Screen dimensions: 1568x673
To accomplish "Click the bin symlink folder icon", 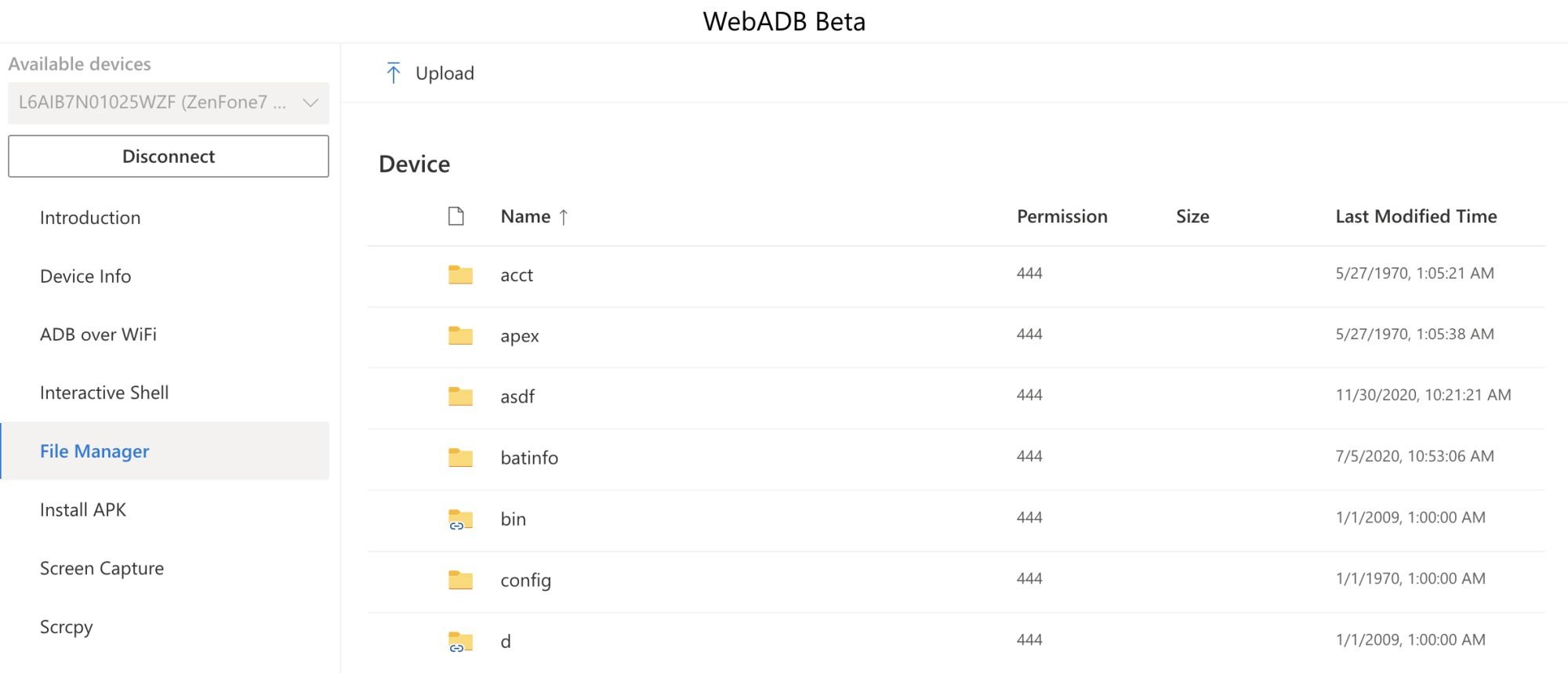I will [460, 519].
